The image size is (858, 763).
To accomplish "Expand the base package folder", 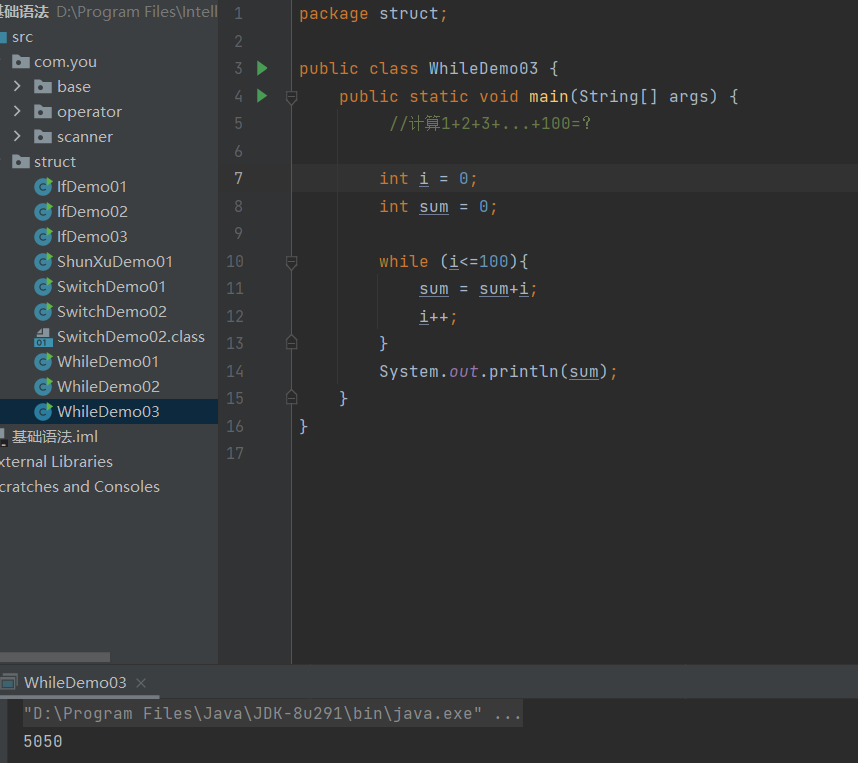I will (x=17, y=86).
